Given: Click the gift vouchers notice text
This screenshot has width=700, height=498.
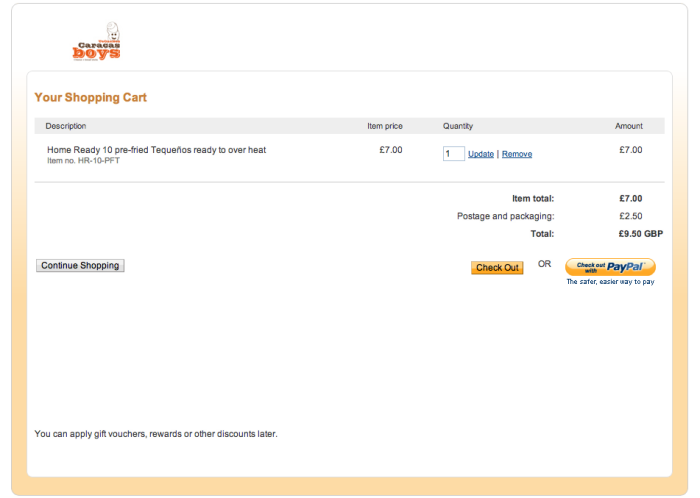Looking at the screenshot, I should 156,434.
